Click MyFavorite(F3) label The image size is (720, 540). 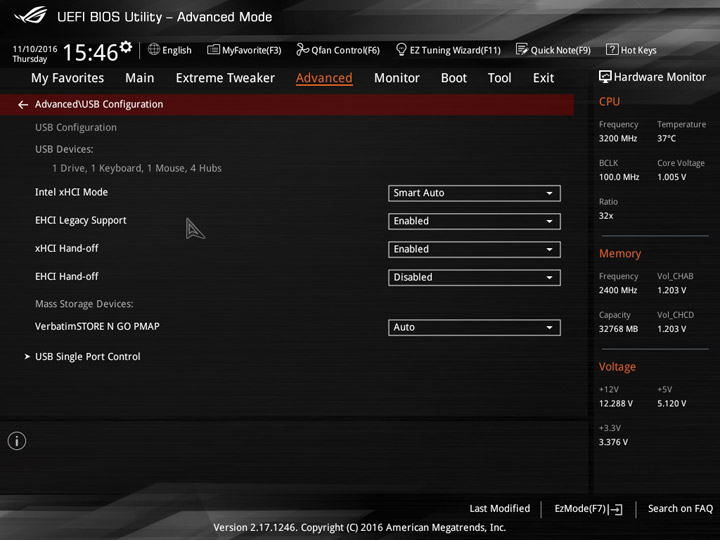[252, 50]
